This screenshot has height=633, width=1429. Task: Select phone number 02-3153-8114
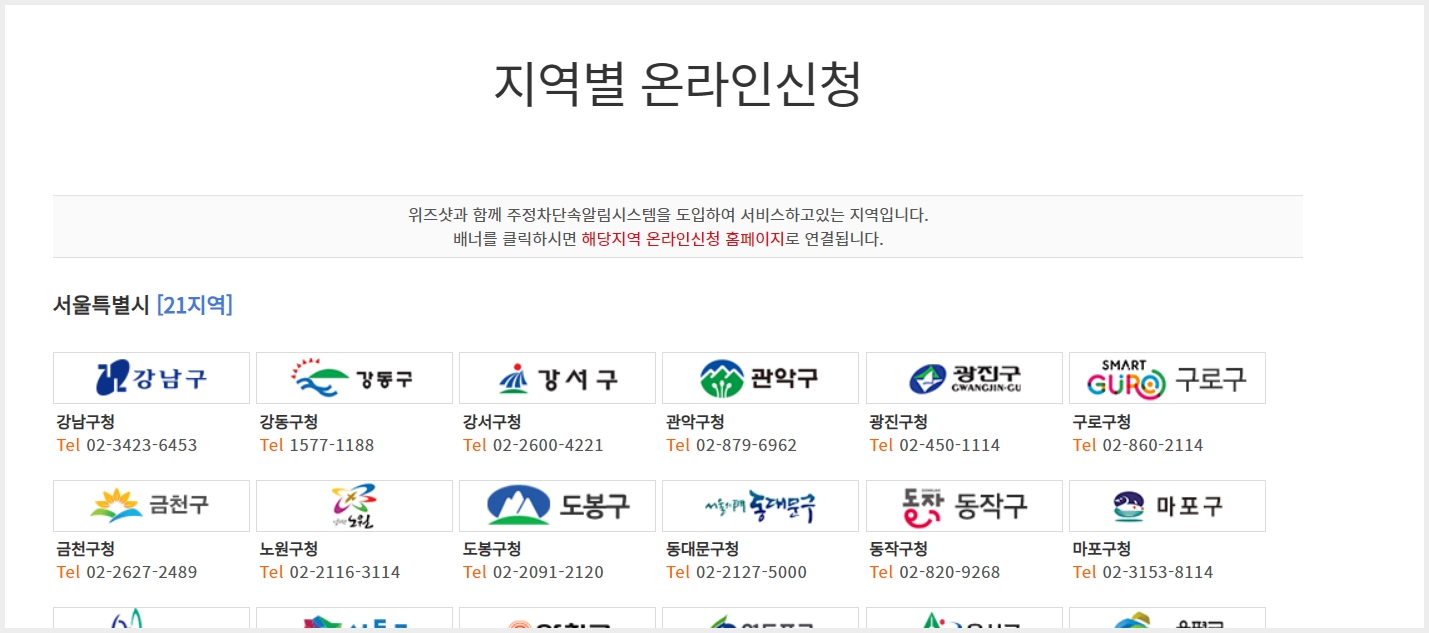(x=1158, y=572)
